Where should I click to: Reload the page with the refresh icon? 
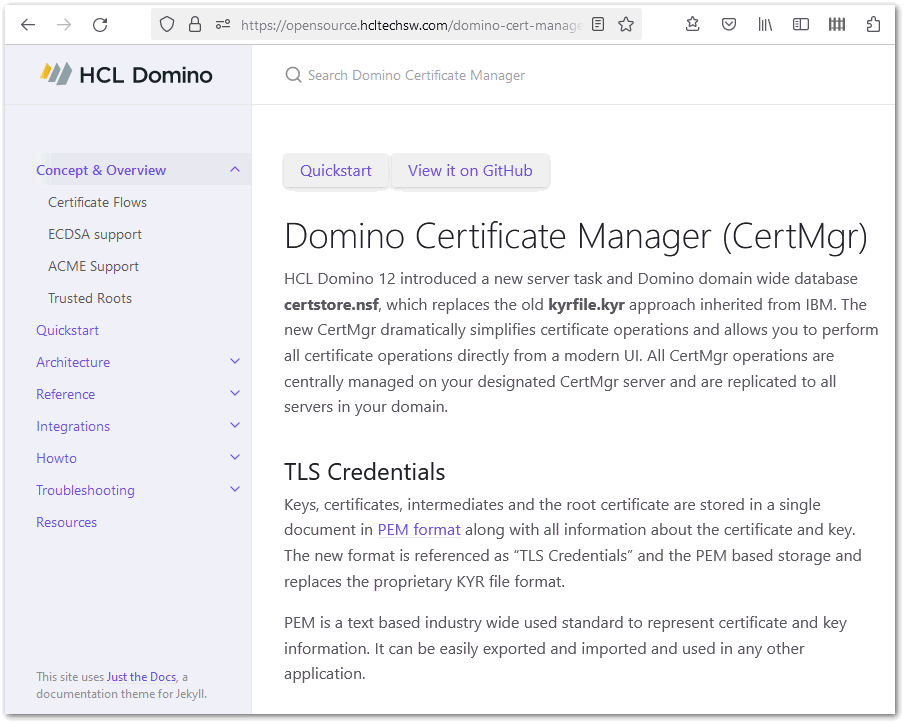pos(100,25)
